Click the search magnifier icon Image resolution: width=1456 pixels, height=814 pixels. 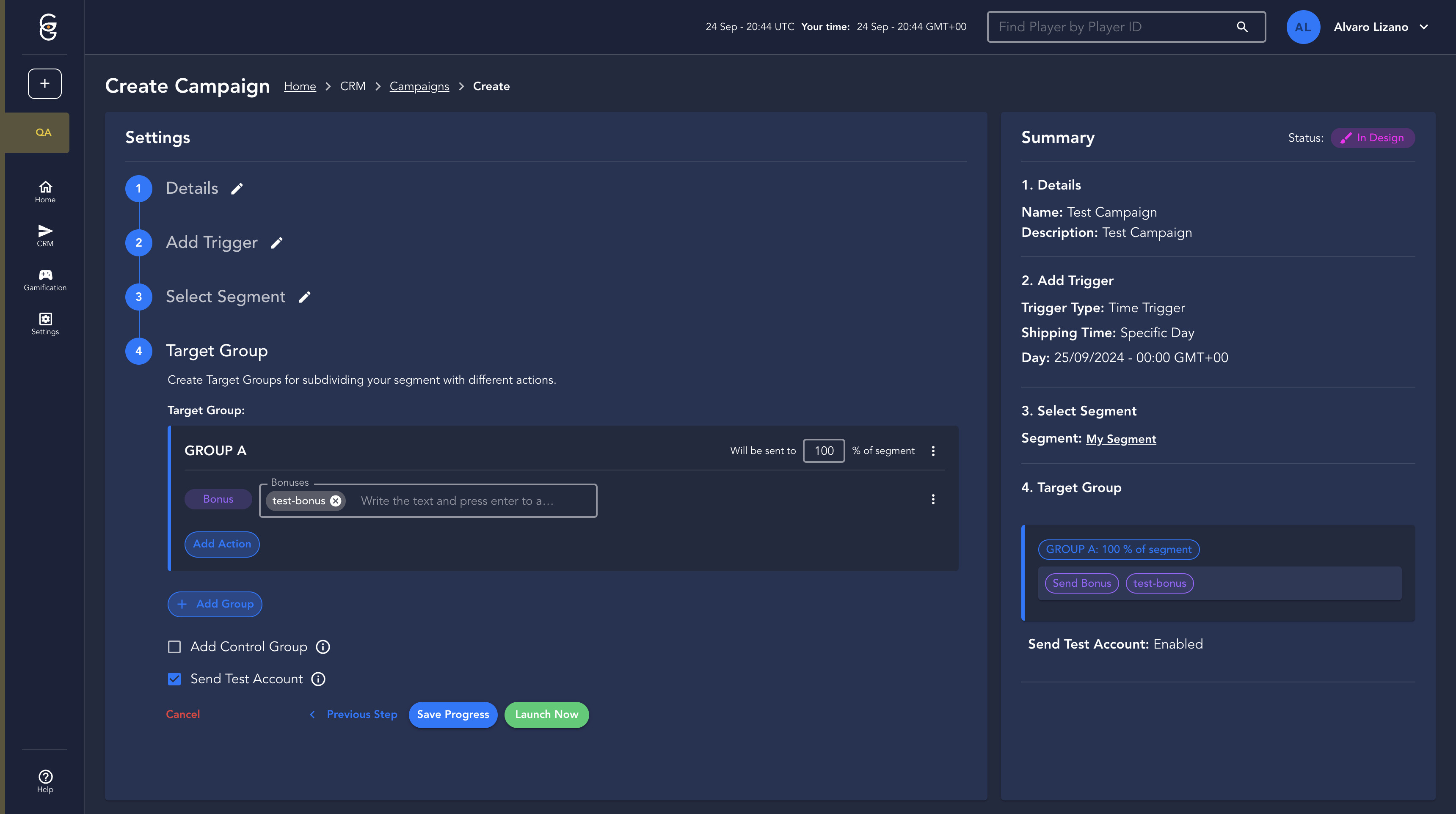click(1242, 27)
